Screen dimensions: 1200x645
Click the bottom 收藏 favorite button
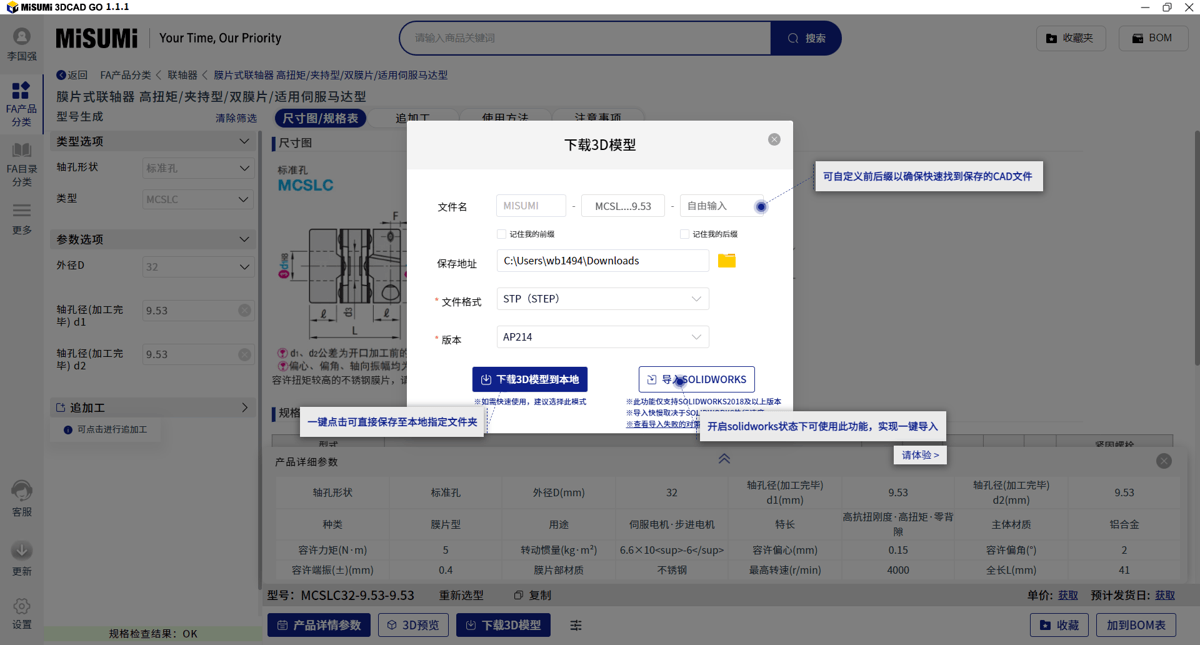point(1059,625)
